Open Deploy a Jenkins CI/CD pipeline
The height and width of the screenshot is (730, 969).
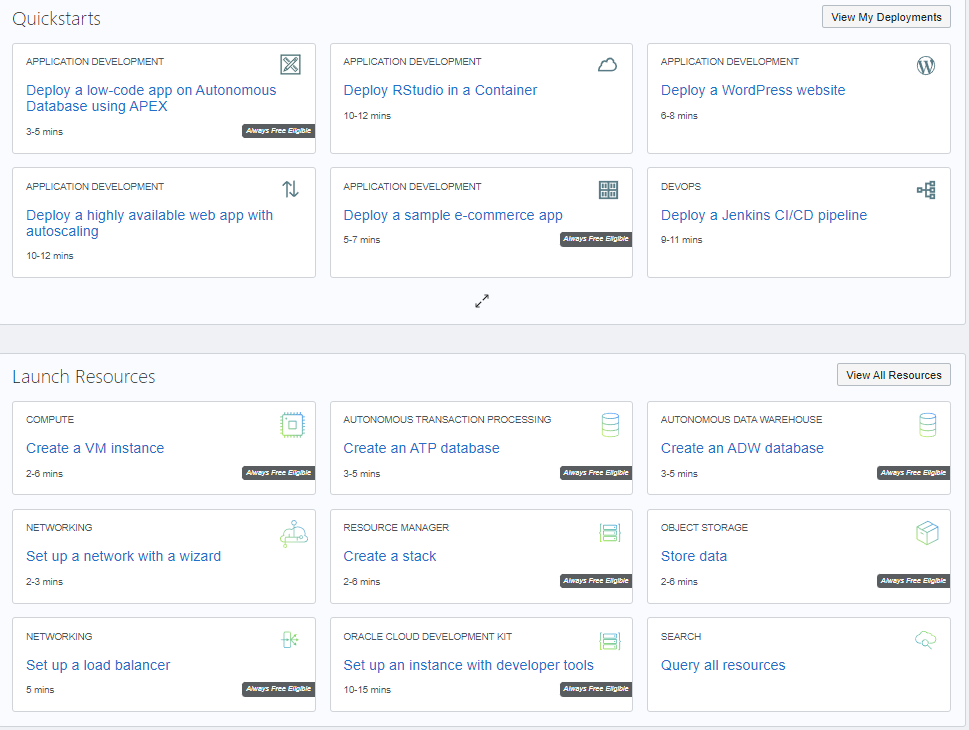click(764, 215)
